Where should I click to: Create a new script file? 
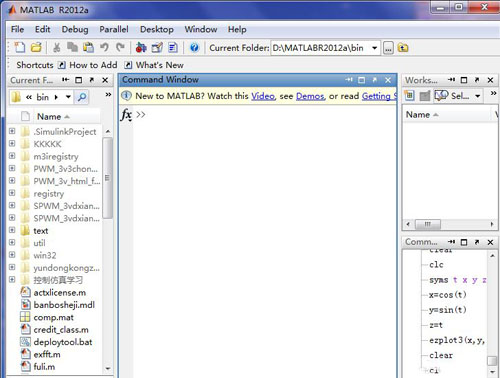click(20, 48)
